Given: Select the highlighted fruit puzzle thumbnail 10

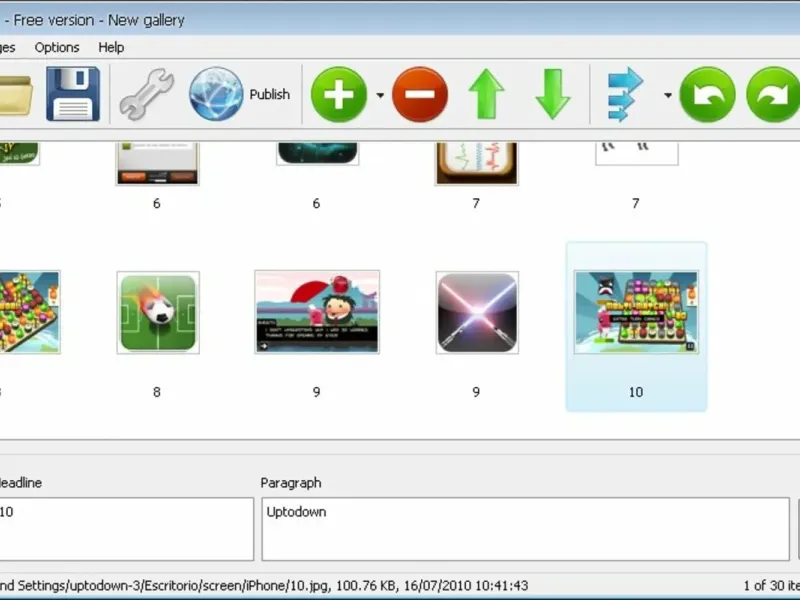Looking at the screenshot, I should 636,312.
